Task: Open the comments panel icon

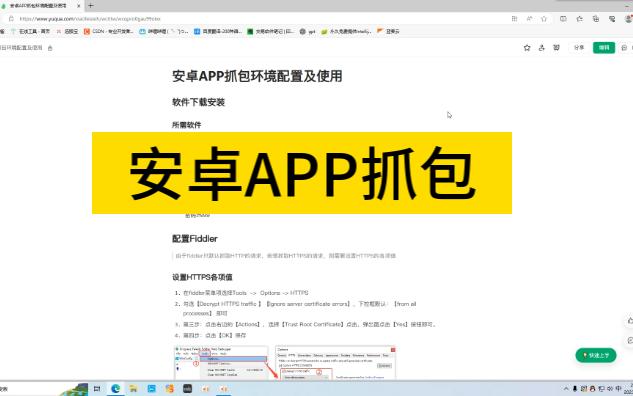Action: pos(624,48)
